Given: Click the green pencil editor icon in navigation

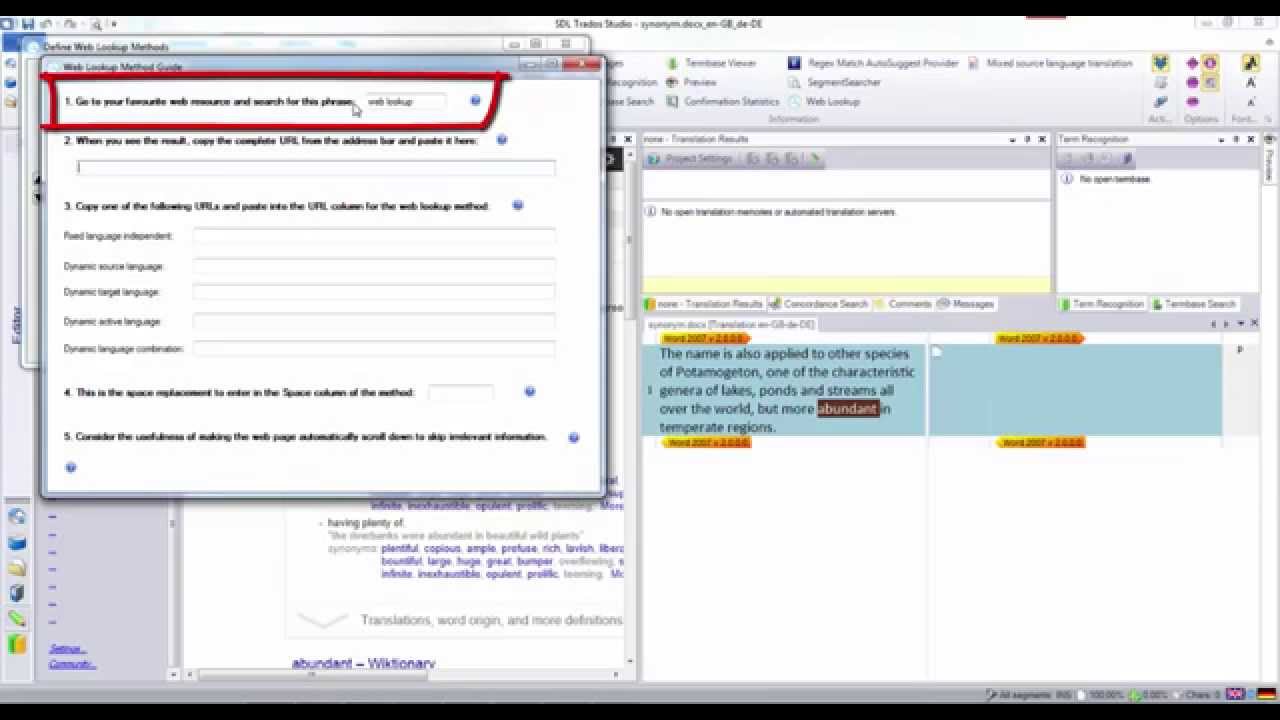Looking at the screenshot, I should 17,619.
